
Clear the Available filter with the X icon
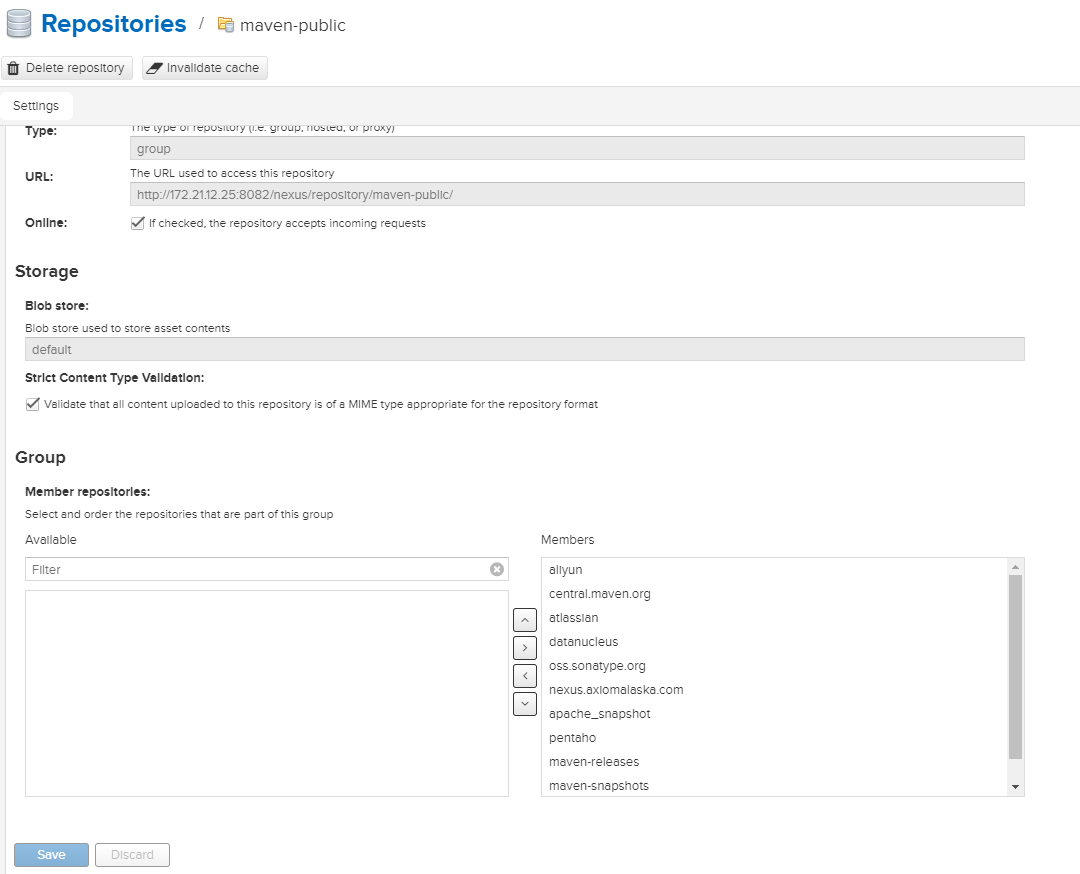tap(497, 569)
